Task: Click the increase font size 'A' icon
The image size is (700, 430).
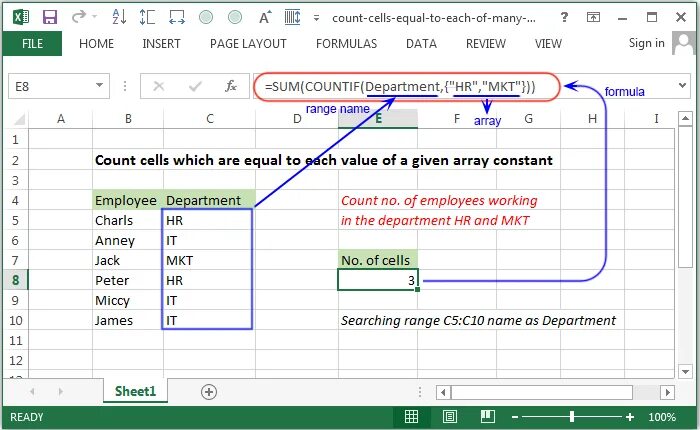Action: 264,17
